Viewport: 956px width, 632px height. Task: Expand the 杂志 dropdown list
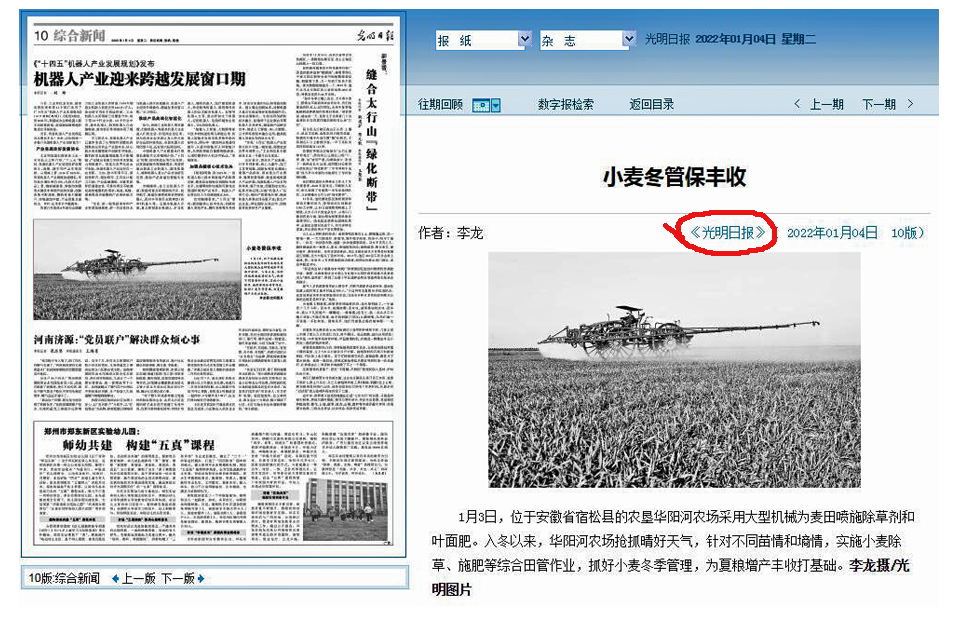point(628,40)
